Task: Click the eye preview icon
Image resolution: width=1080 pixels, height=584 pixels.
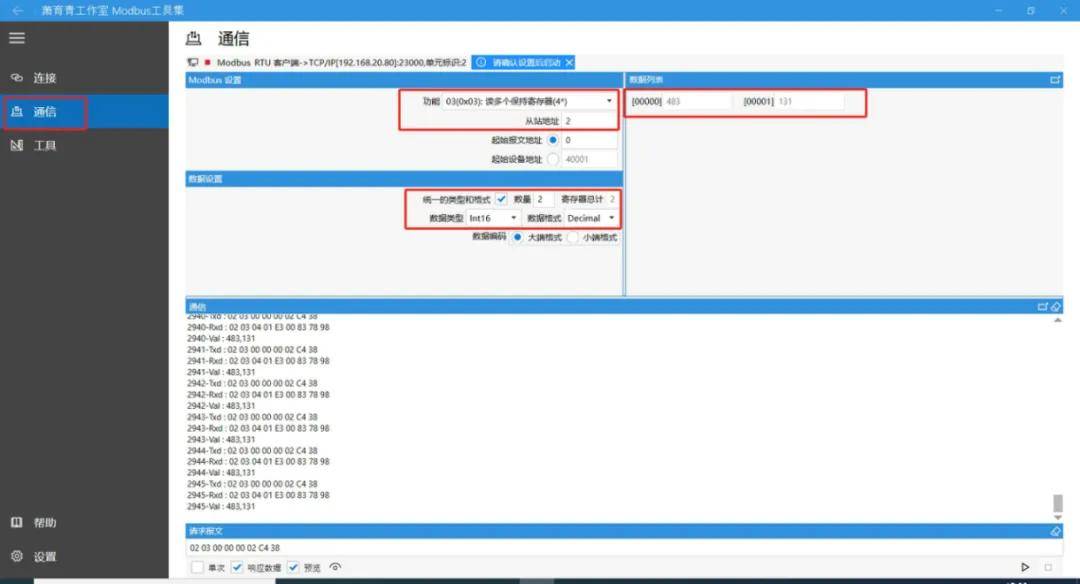Action: point(335,567)
